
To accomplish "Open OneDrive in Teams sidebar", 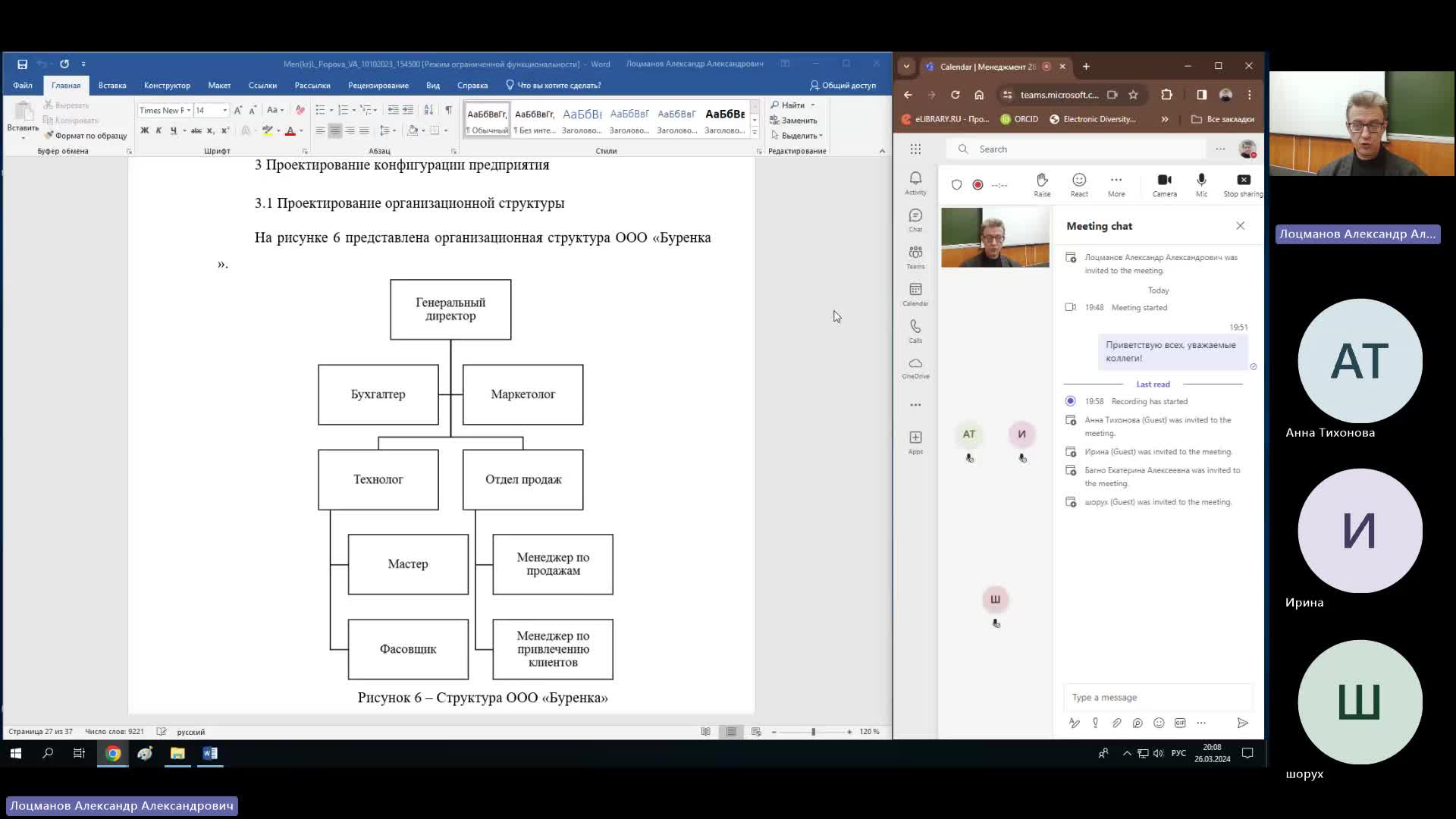I will pos(915,368).
